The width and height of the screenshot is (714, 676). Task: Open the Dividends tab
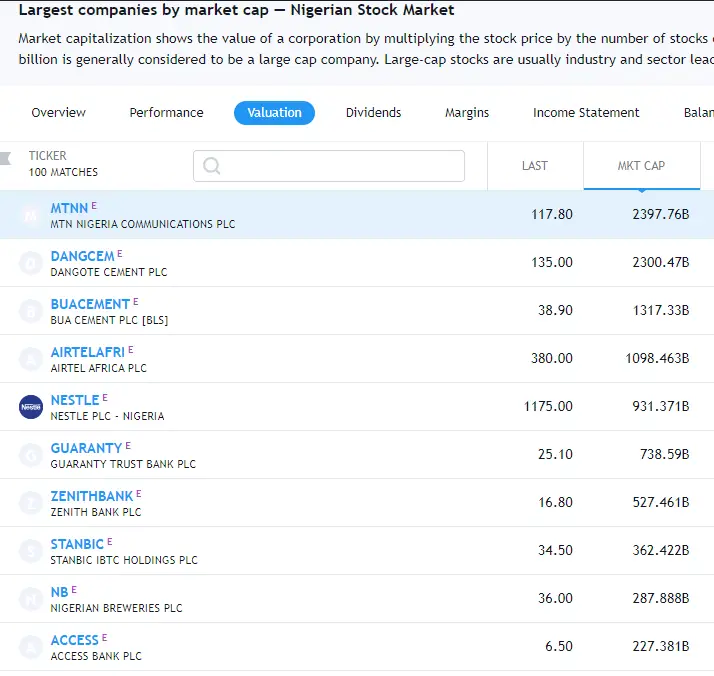tap(373, 112)
